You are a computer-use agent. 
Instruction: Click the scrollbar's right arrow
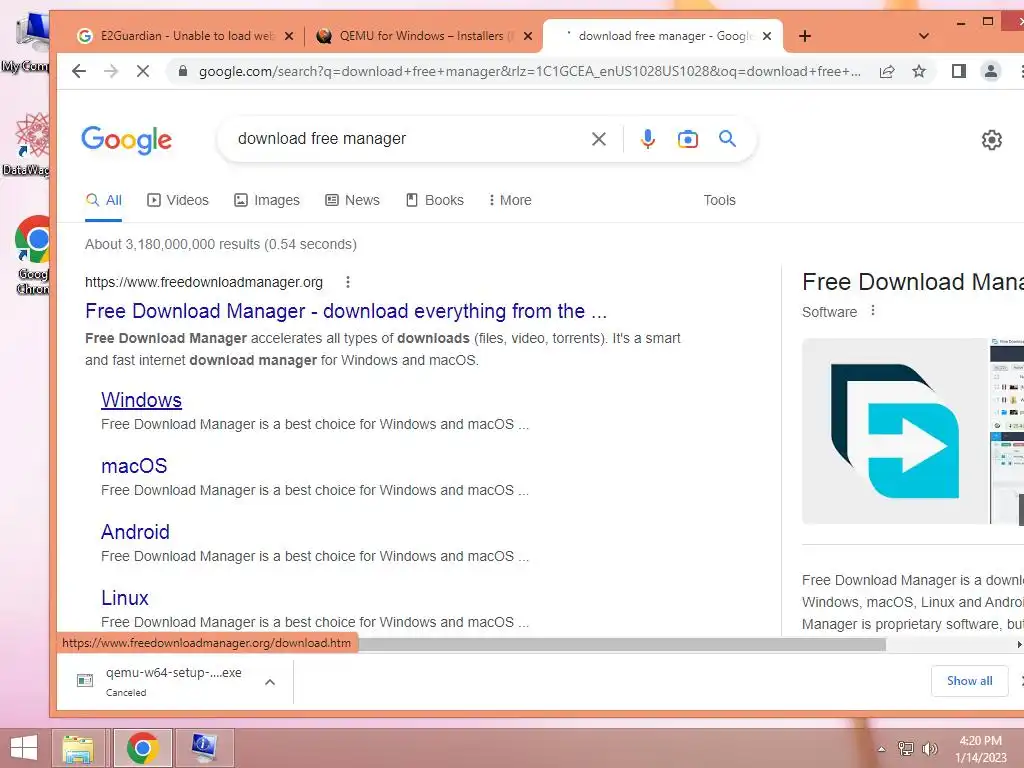pos(1019,645)
